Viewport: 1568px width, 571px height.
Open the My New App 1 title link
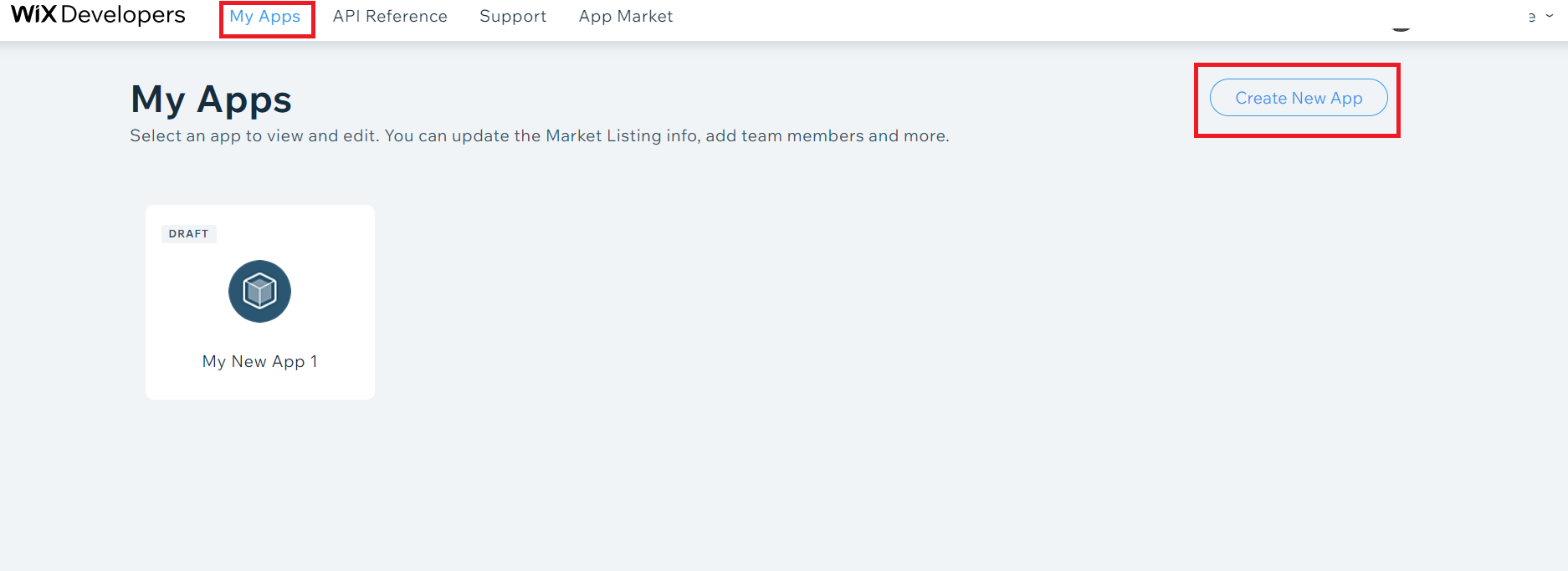pyautogui.click(x=260, y=361)
